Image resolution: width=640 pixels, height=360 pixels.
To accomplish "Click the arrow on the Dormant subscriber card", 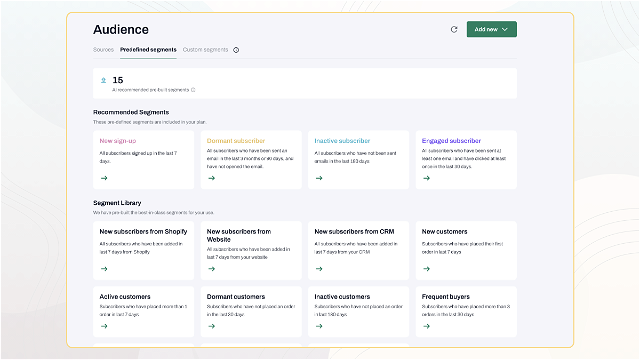I will pyautogui.click(x=211, y=178).
